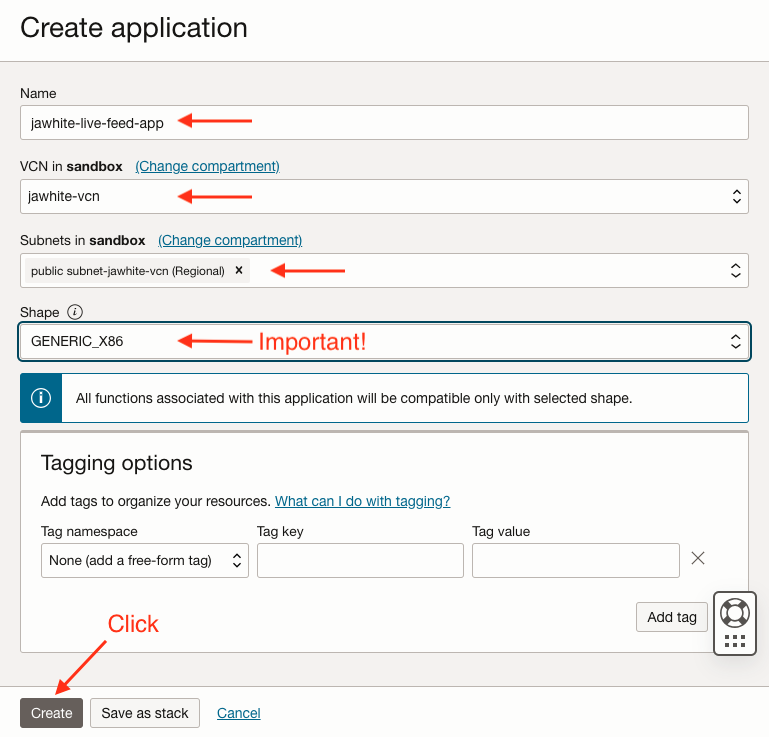Click the Tag value input field

[575, 560]
